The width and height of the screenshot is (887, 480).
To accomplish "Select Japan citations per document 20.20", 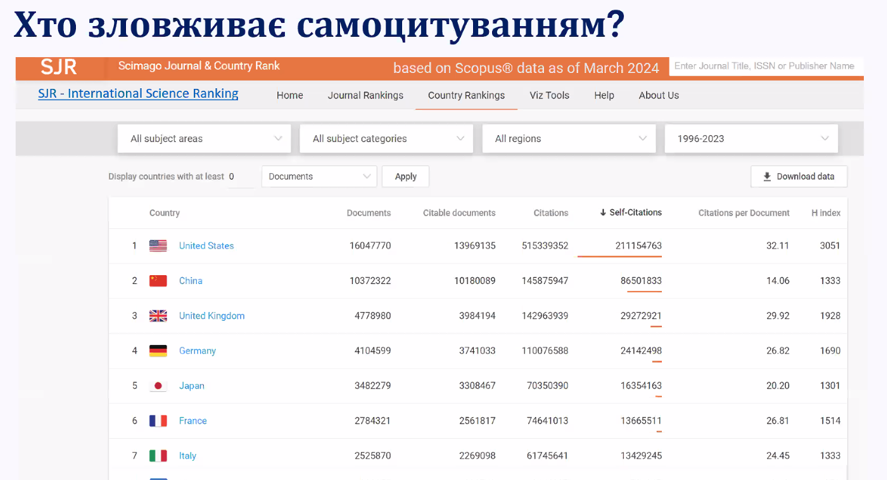I will pyautogui.click(x=778, y=386).
